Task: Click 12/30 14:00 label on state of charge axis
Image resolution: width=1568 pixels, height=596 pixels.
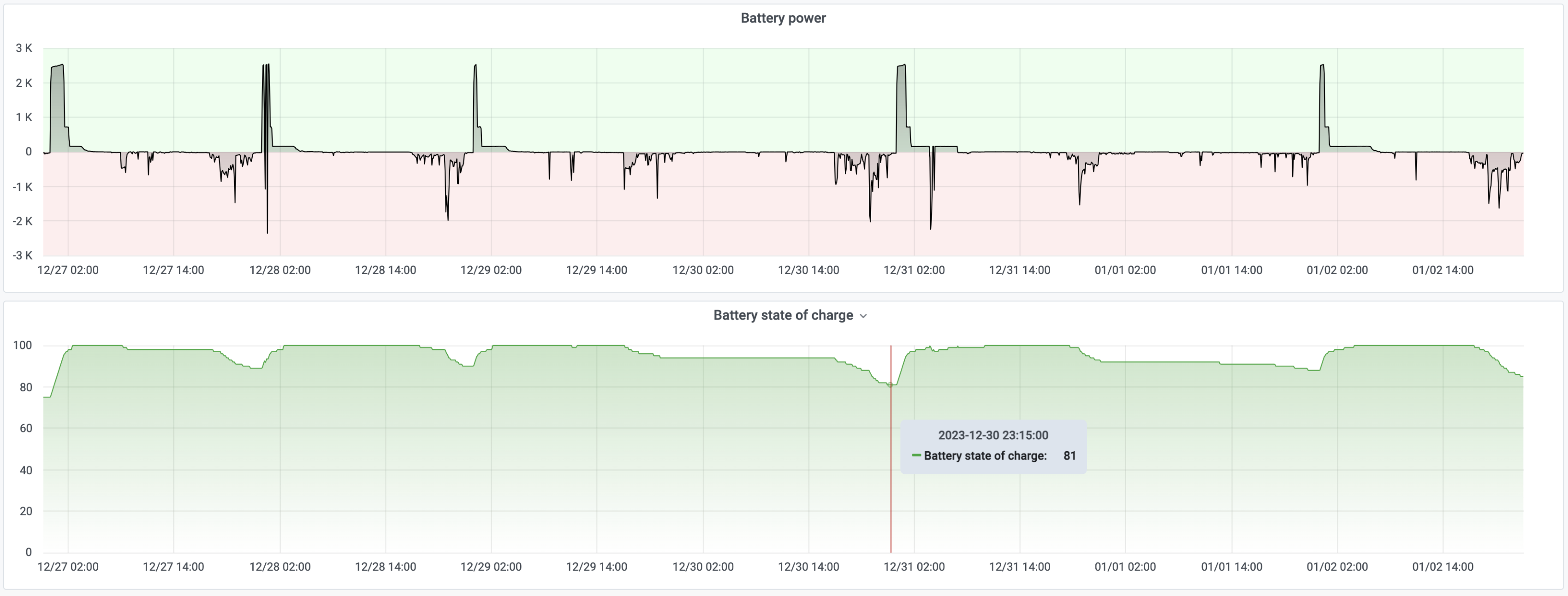Action: (808, 567)
